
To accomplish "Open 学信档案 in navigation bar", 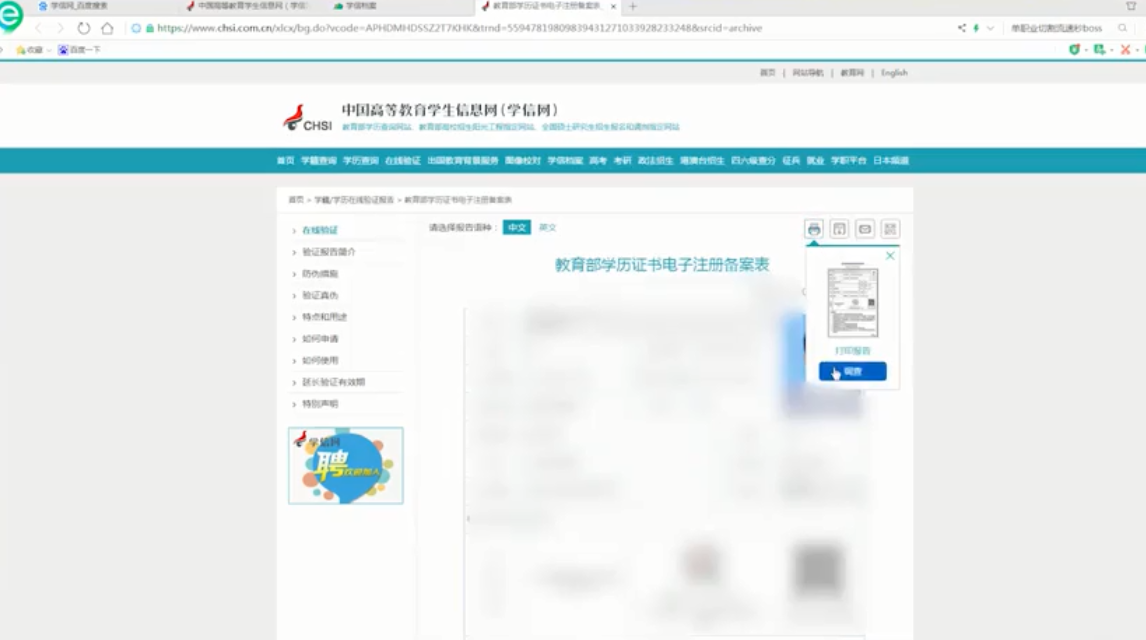I will (x=565, y=161).
